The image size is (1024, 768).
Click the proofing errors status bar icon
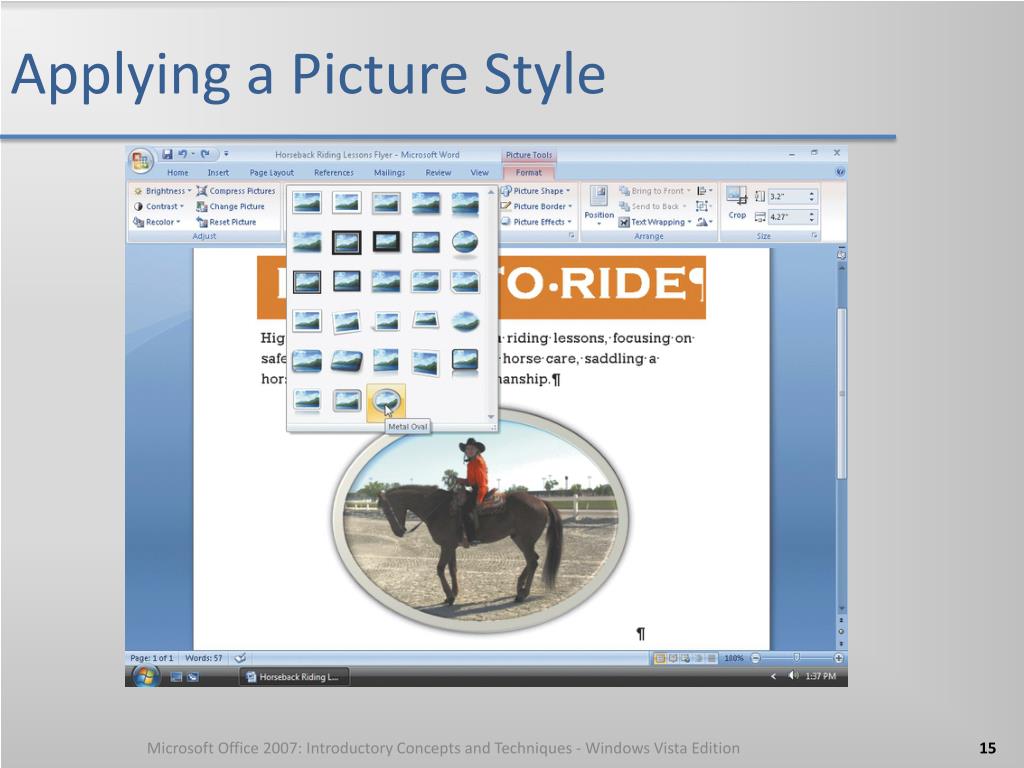click(240, 658)
